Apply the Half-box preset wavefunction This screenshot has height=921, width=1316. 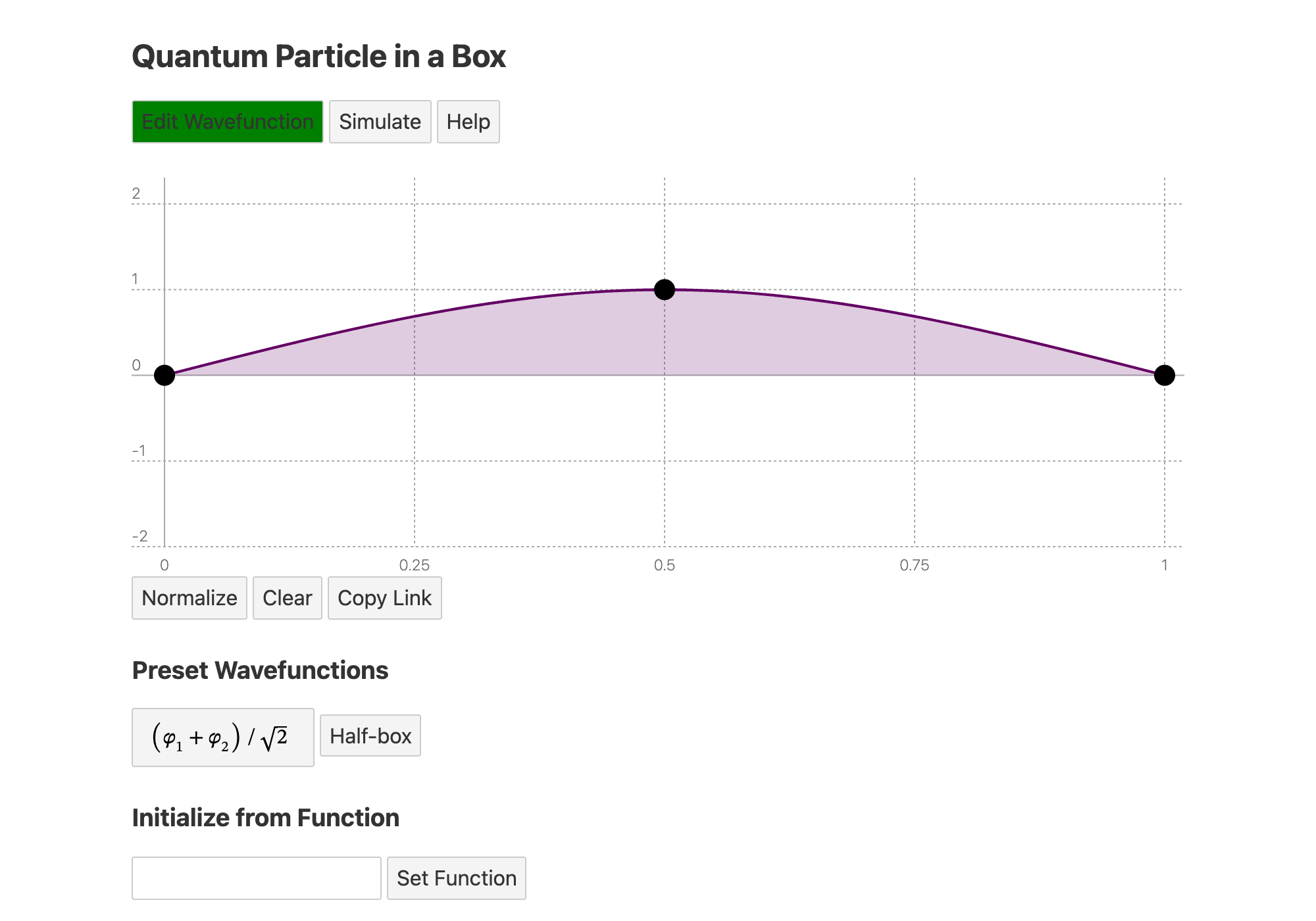click(x=370, y=735)
